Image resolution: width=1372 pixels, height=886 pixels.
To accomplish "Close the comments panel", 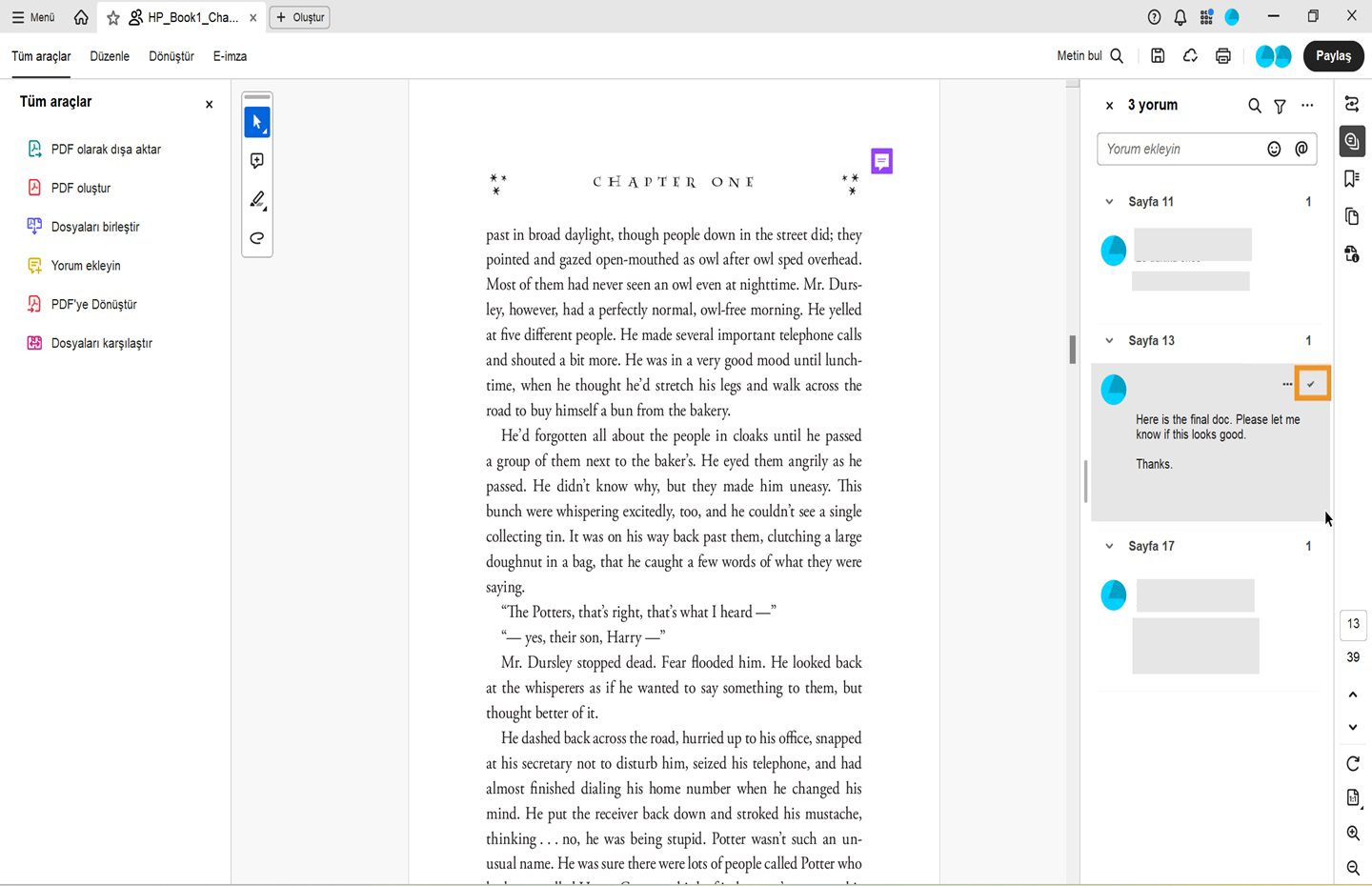I will click(x=1109, y=106).
